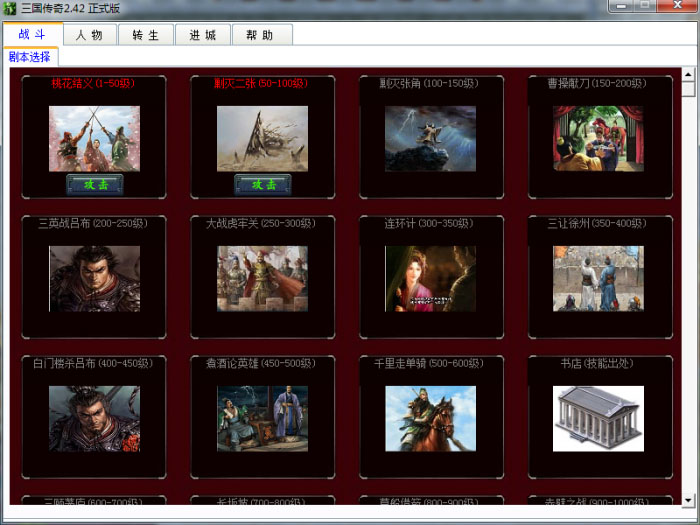700x525 pixels.
Task: Switch to the 人物 tab
Action: [90, 35]
